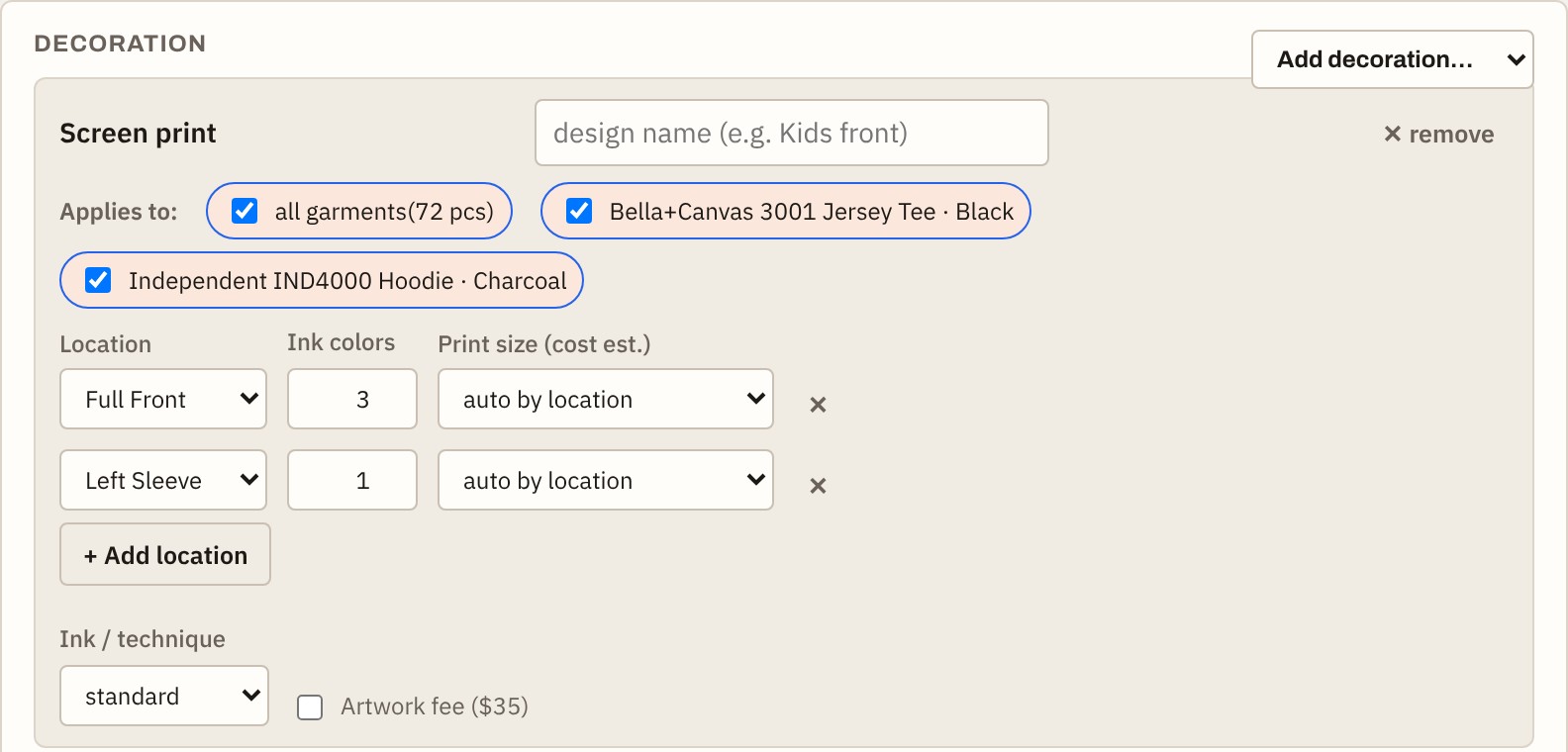
Task: Click the Ink / technique label
Action: [143, 639]
